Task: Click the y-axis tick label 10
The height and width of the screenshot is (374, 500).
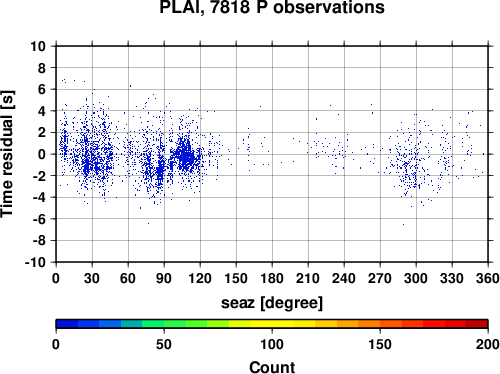Action: (x=38, y=46)
